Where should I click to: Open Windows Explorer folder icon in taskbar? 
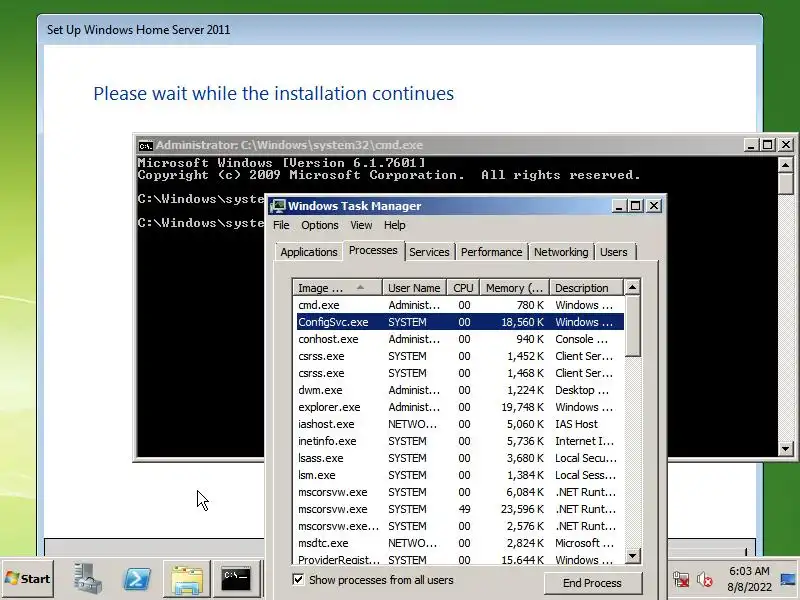pyautogui.click(x=187, y=579)
